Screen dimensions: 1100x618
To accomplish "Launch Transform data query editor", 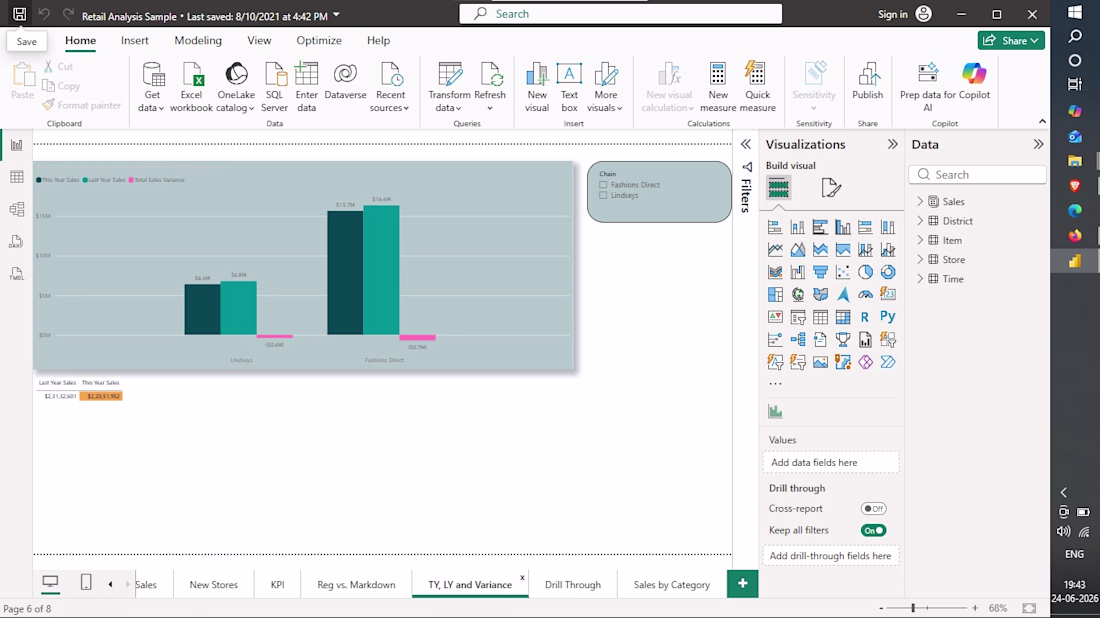I will [x=449, y=88].
